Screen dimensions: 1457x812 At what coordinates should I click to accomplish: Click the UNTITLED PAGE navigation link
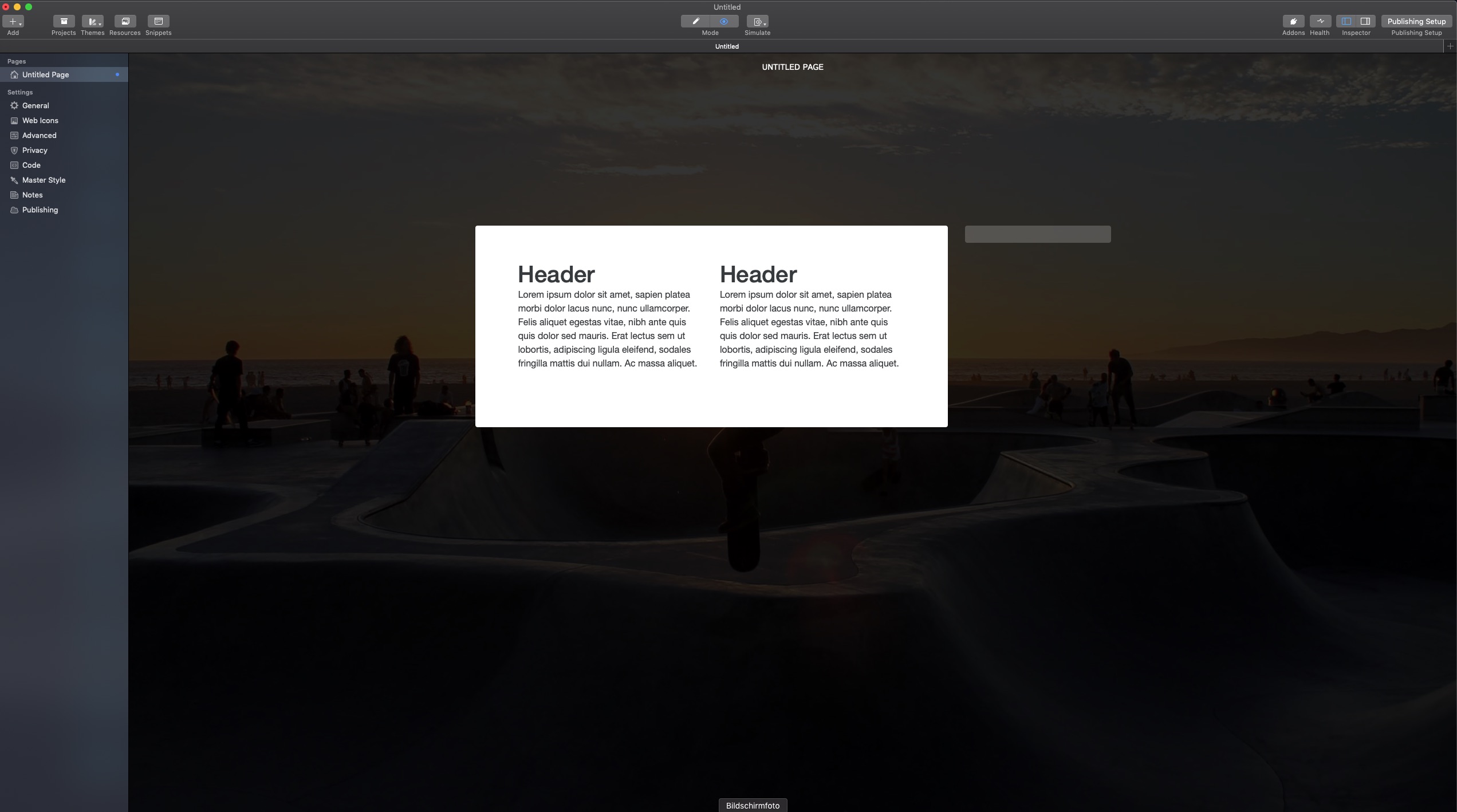pyautogui.click(x=792, y=67)
